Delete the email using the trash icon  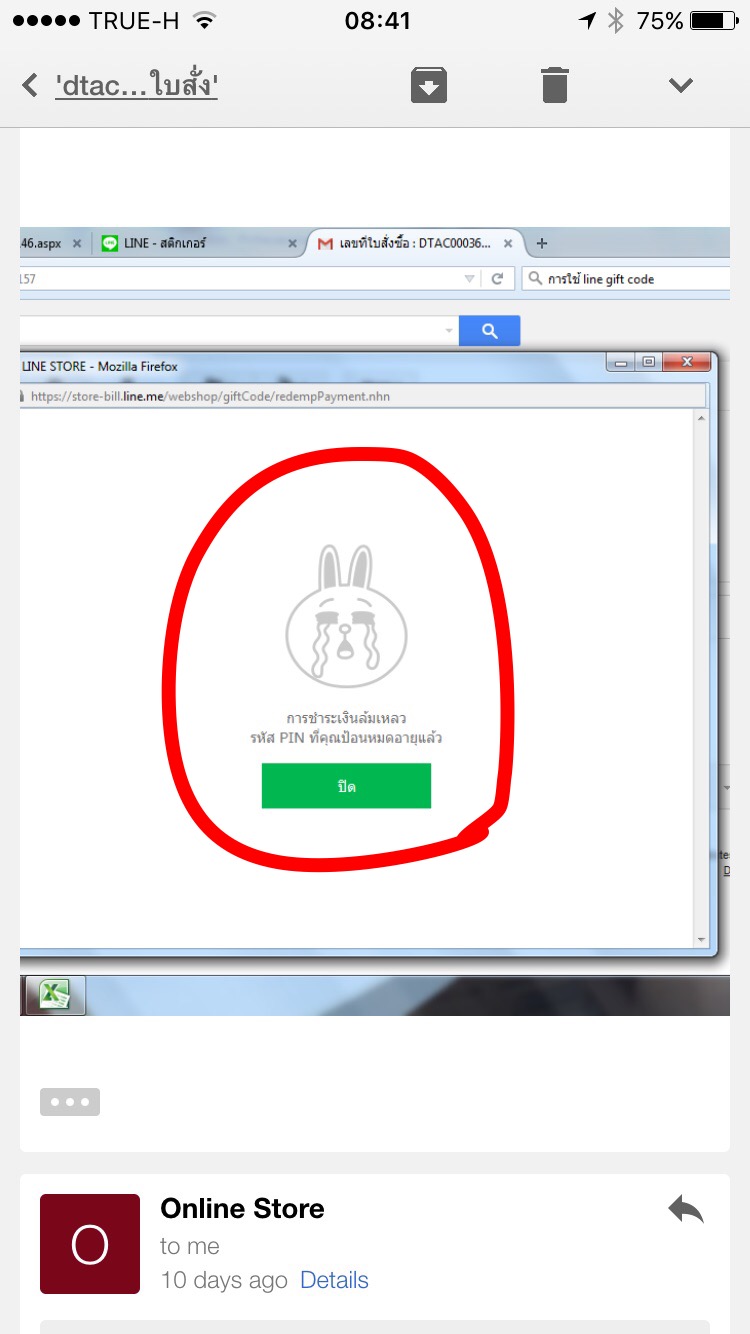click(x=555, y=85)
